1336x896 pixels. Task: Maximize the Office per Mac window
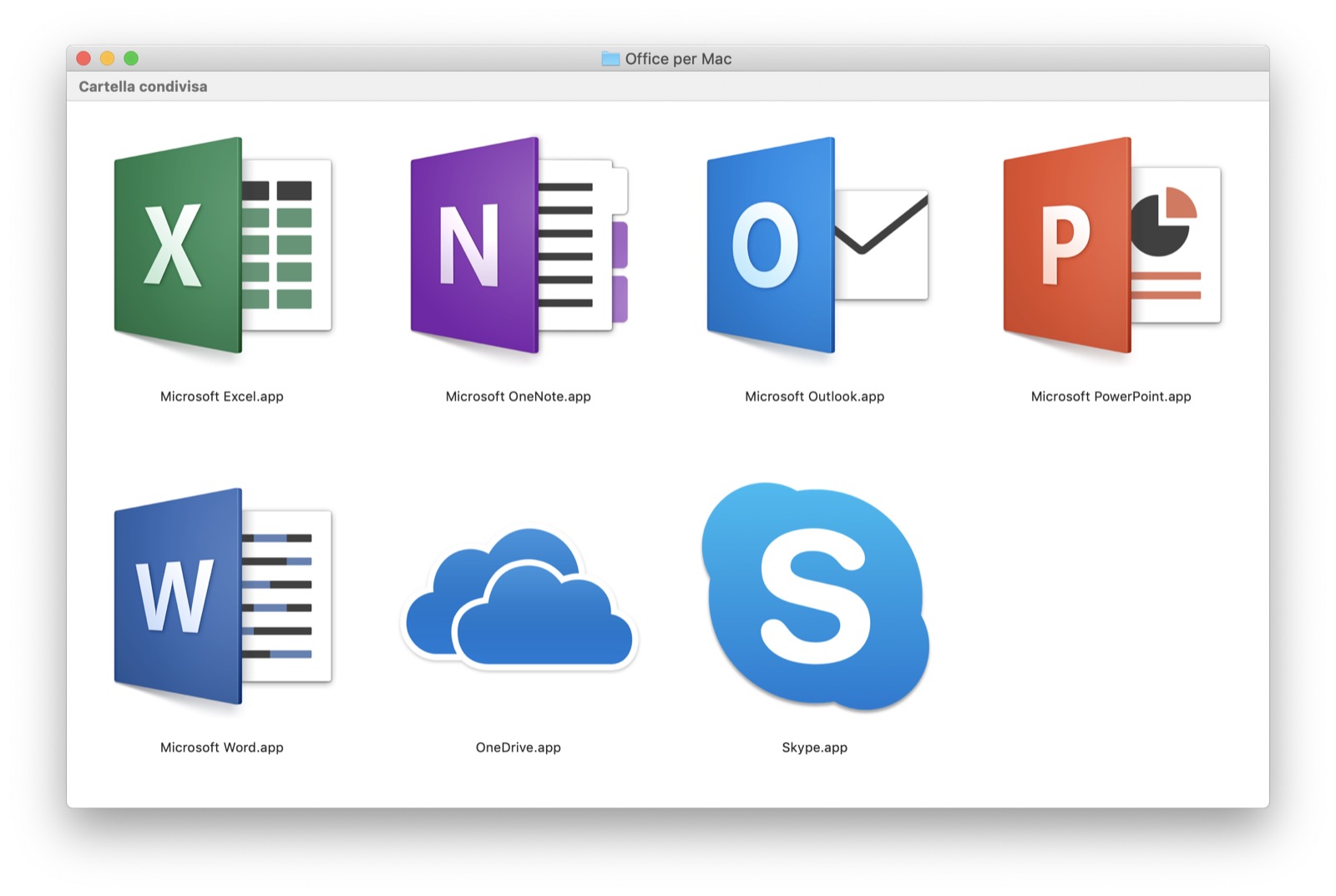(131, 58)
